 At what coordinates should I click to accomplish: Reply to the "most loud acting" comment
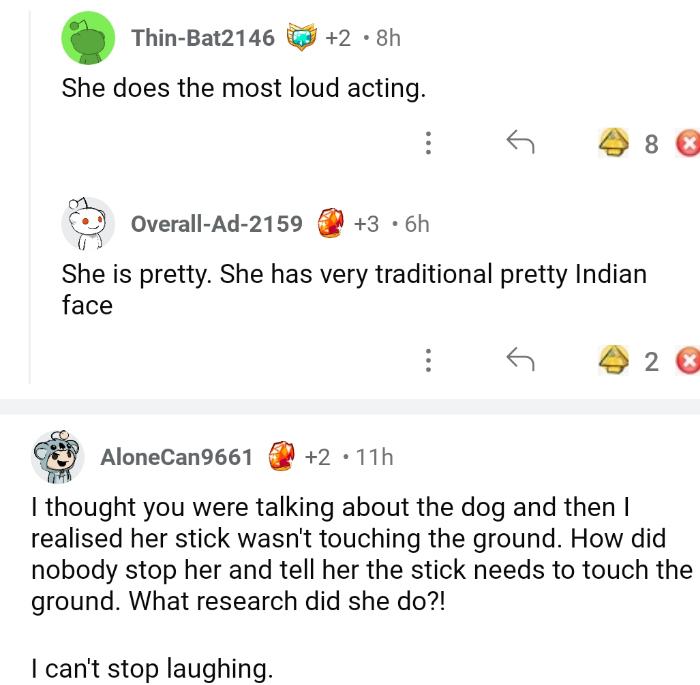[x=519, y=144]
